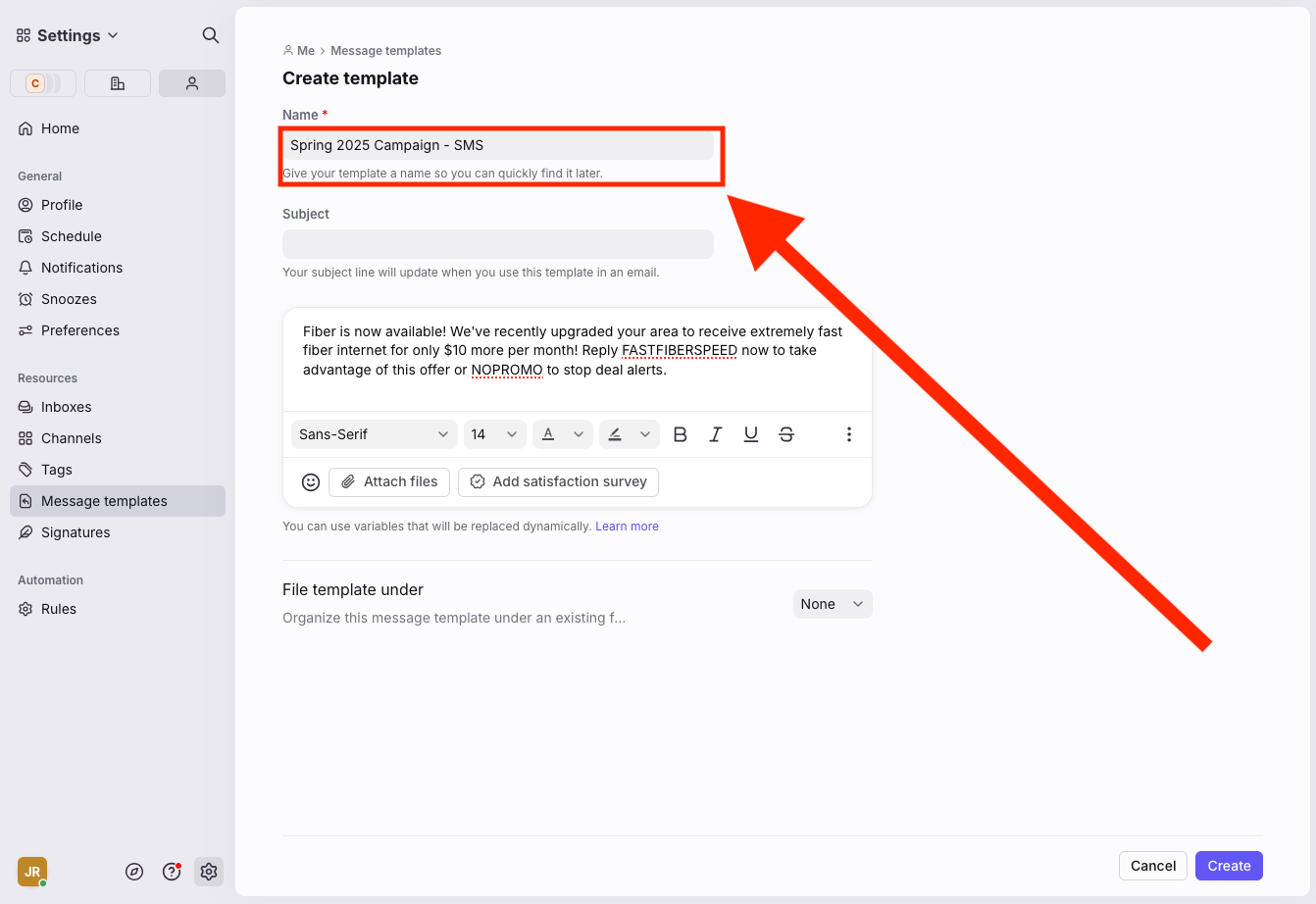Image resolution: width=1316 pixels, height=904 pixels.
Task: Apply strikethrough formatting
Action: [786, 434]
